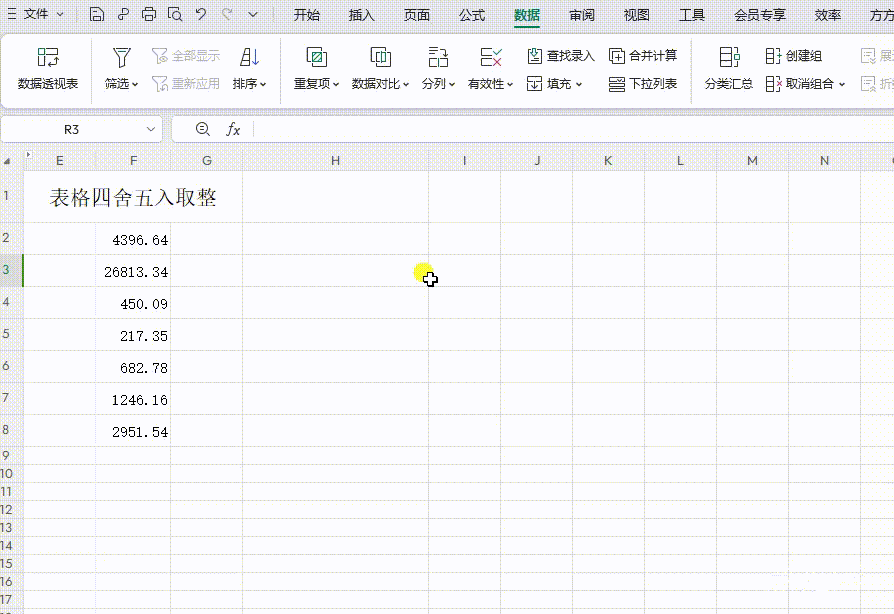Open the 效率 tab

828,15
